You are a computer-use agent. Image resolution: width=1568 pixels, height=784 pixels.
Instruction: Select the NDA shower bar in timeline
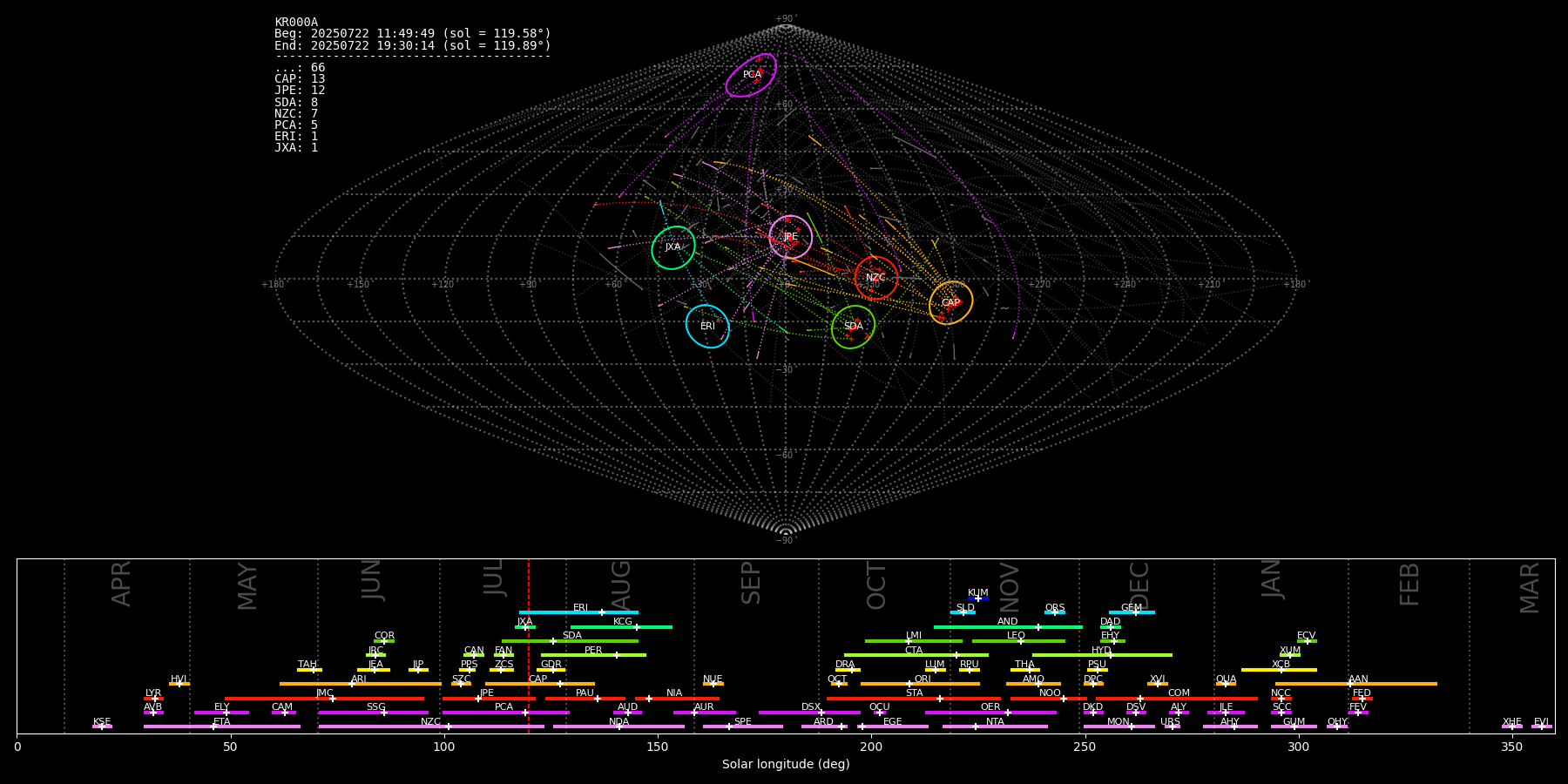click(x=619, y=727)
